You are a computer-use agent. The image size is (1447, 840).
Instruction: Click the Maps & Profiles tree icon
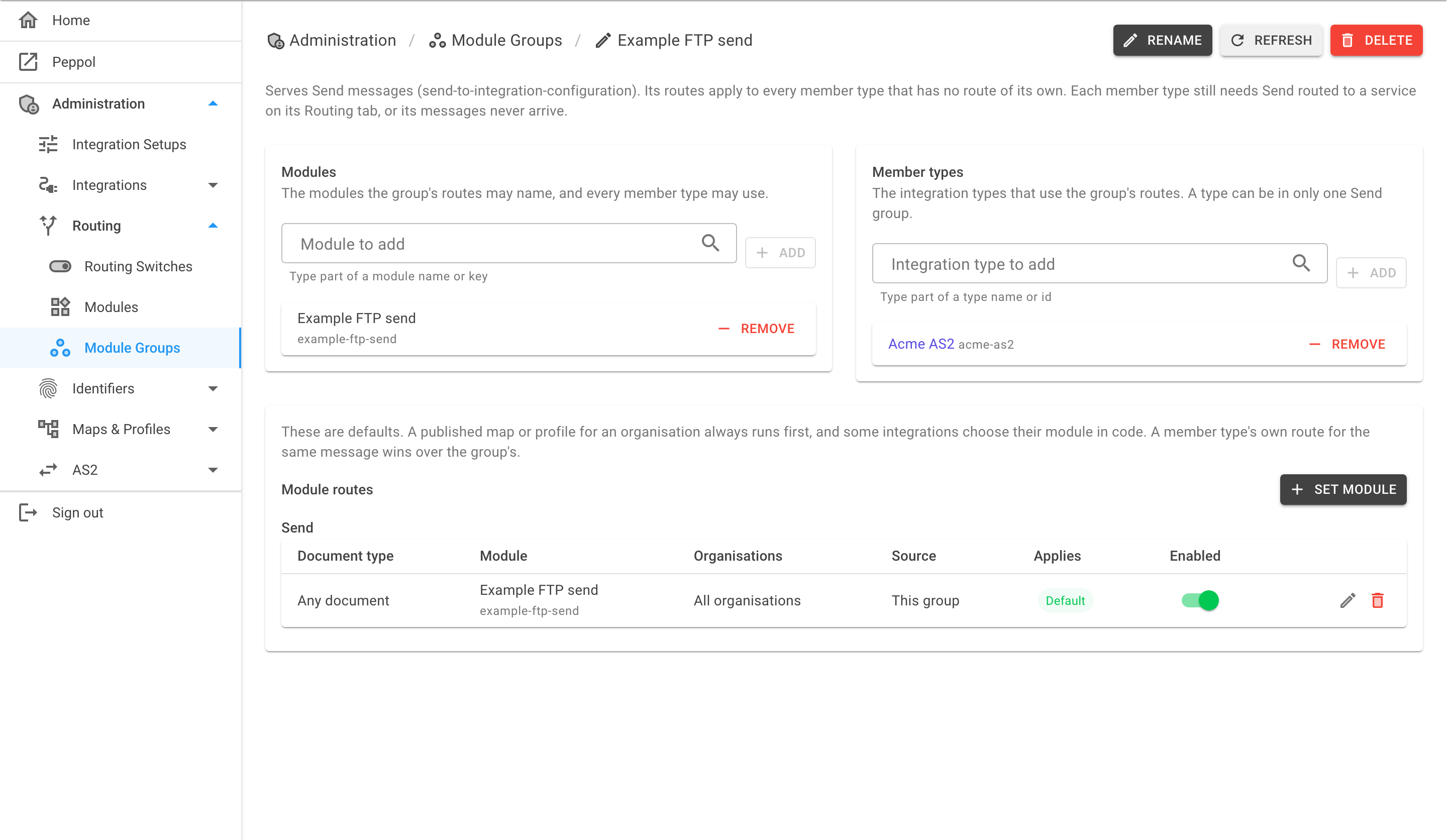48,429
